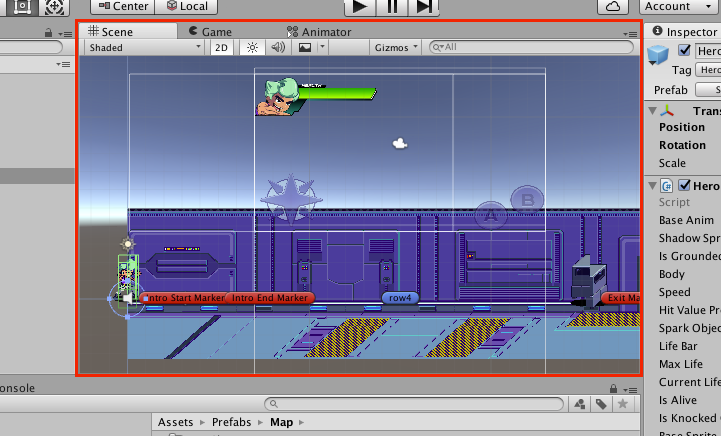
Task: Click the Step frame button
Action: 425,7
